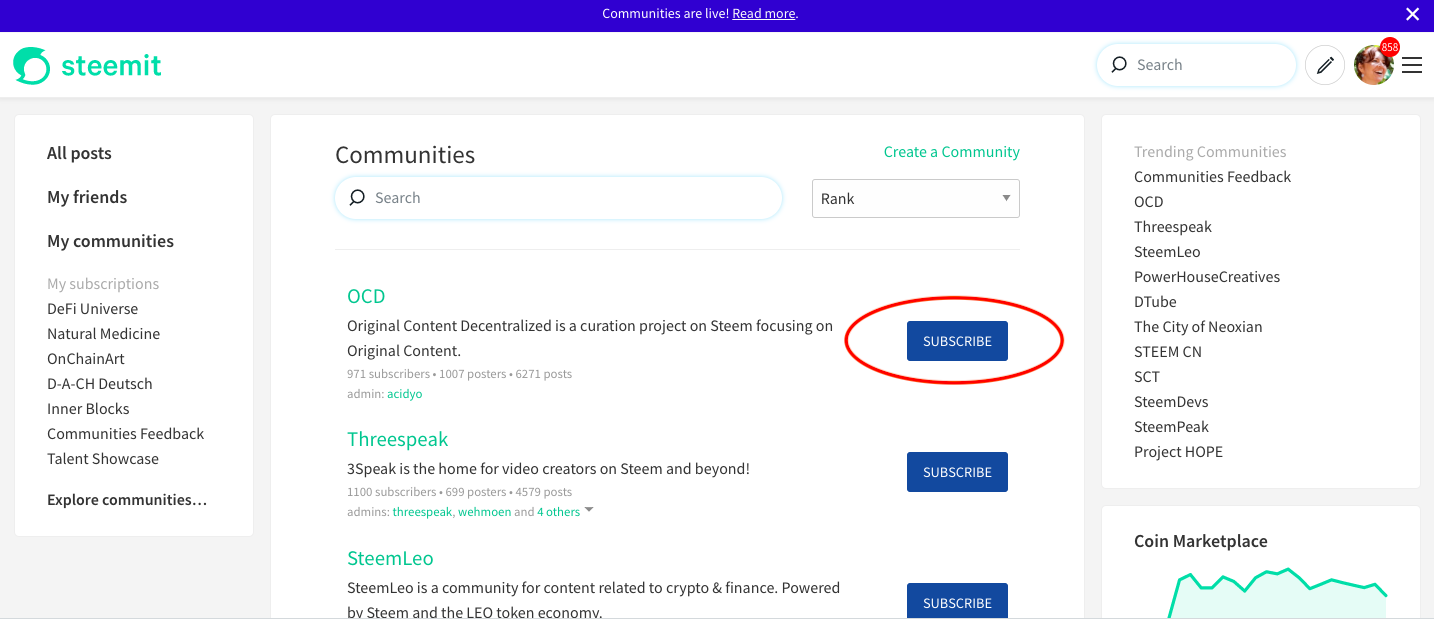Open OnChainArt subscription
This screenshot has height=621, width=1434.
click(x=86, y=359)
